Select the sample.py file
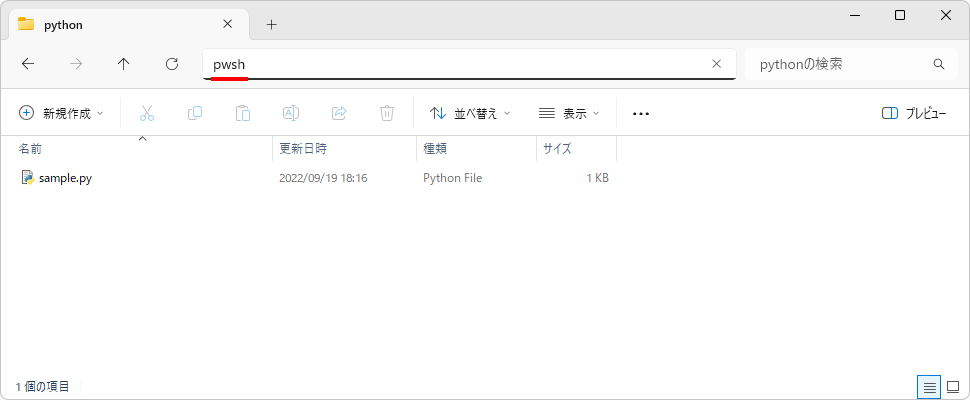The height and width of the screenshot is (400, 970). (x=65, y=178)
